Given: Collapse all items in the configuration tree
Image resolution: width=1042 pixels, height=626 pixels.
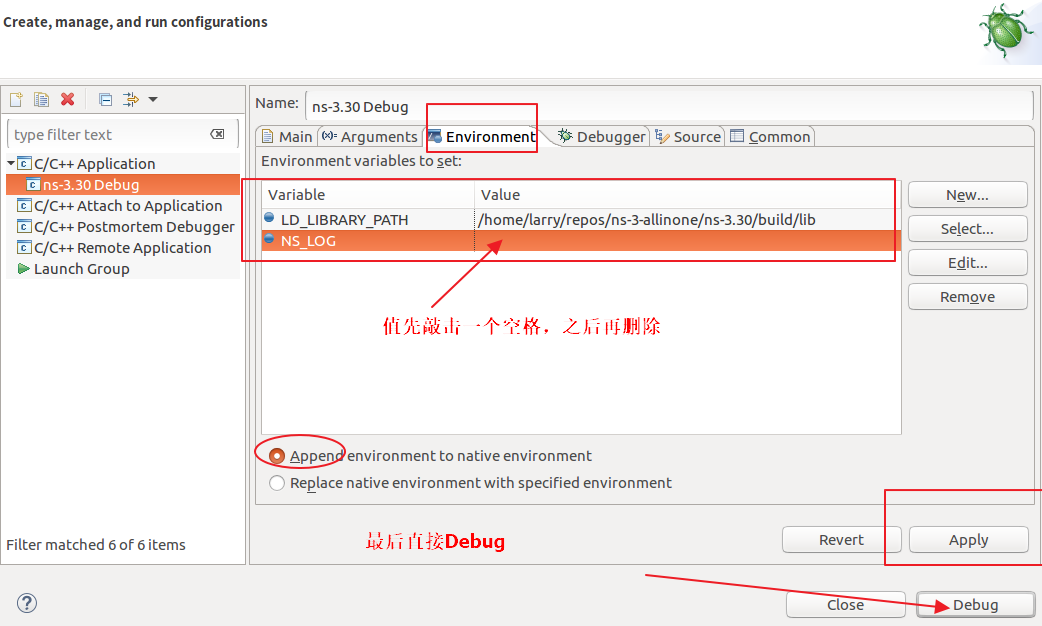Looking at the screenshot, I should click(105, 99).
